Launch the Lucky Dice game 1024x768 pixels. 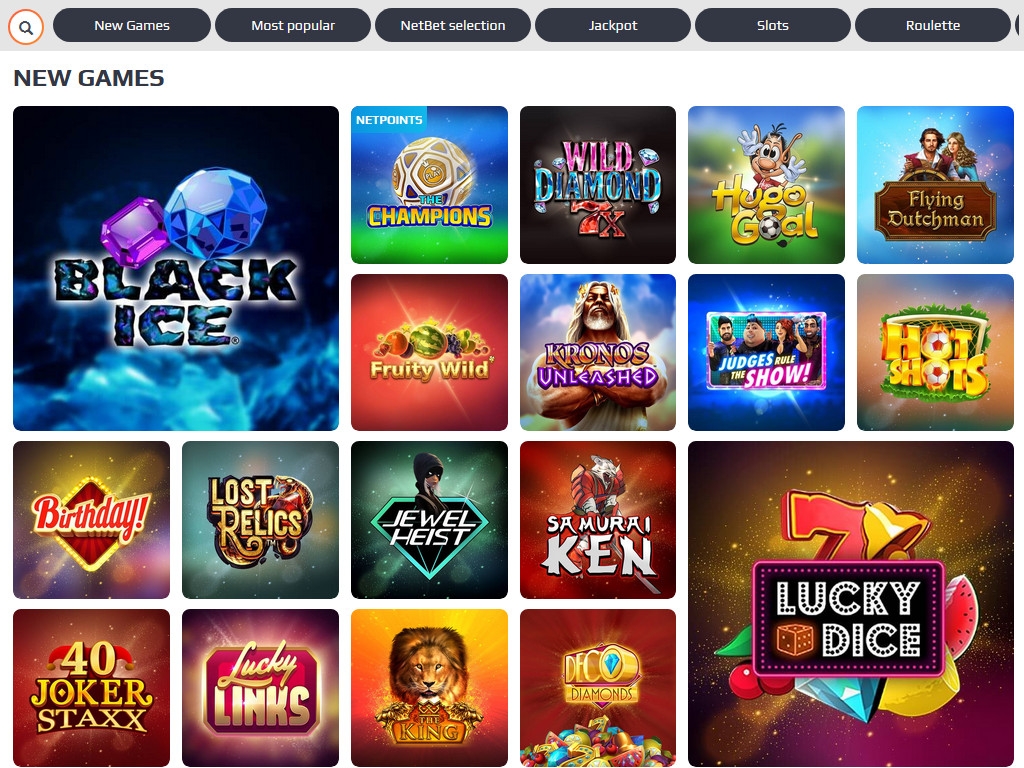851,603
